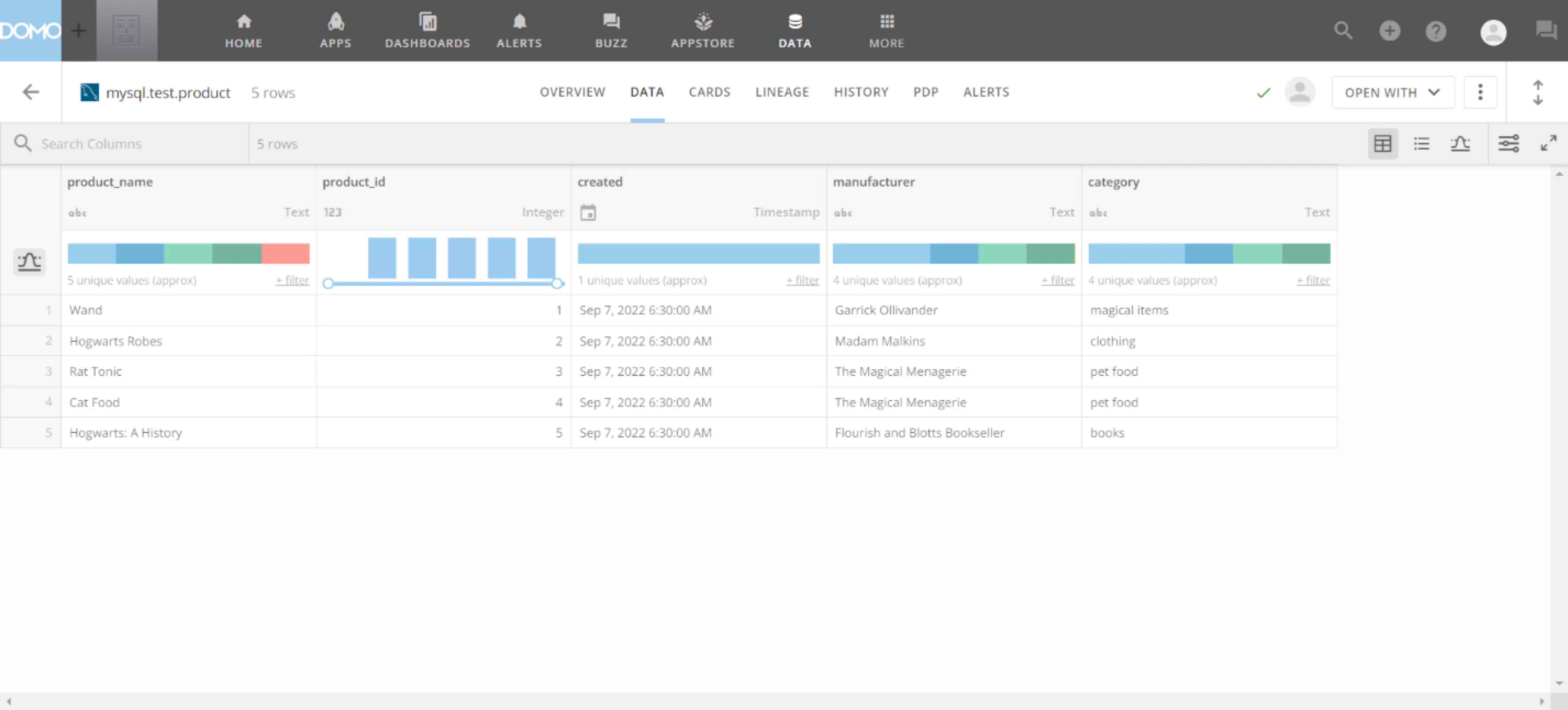Open the More apps grid
Viewport: 1568px width, 710px height.
point(887,30)
